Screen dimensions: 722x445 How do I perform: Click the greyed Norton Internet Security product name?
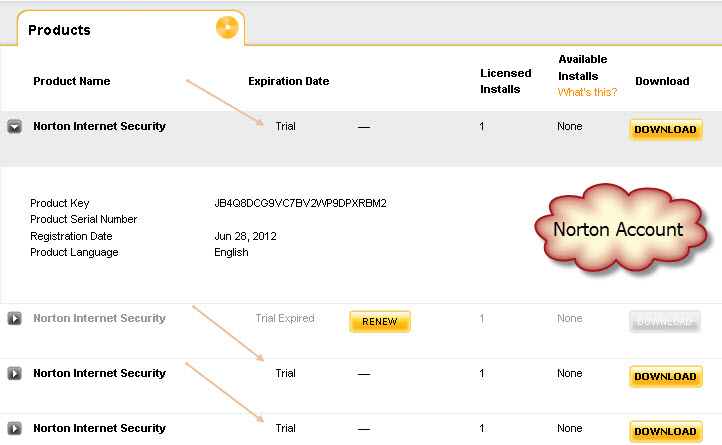99,318
